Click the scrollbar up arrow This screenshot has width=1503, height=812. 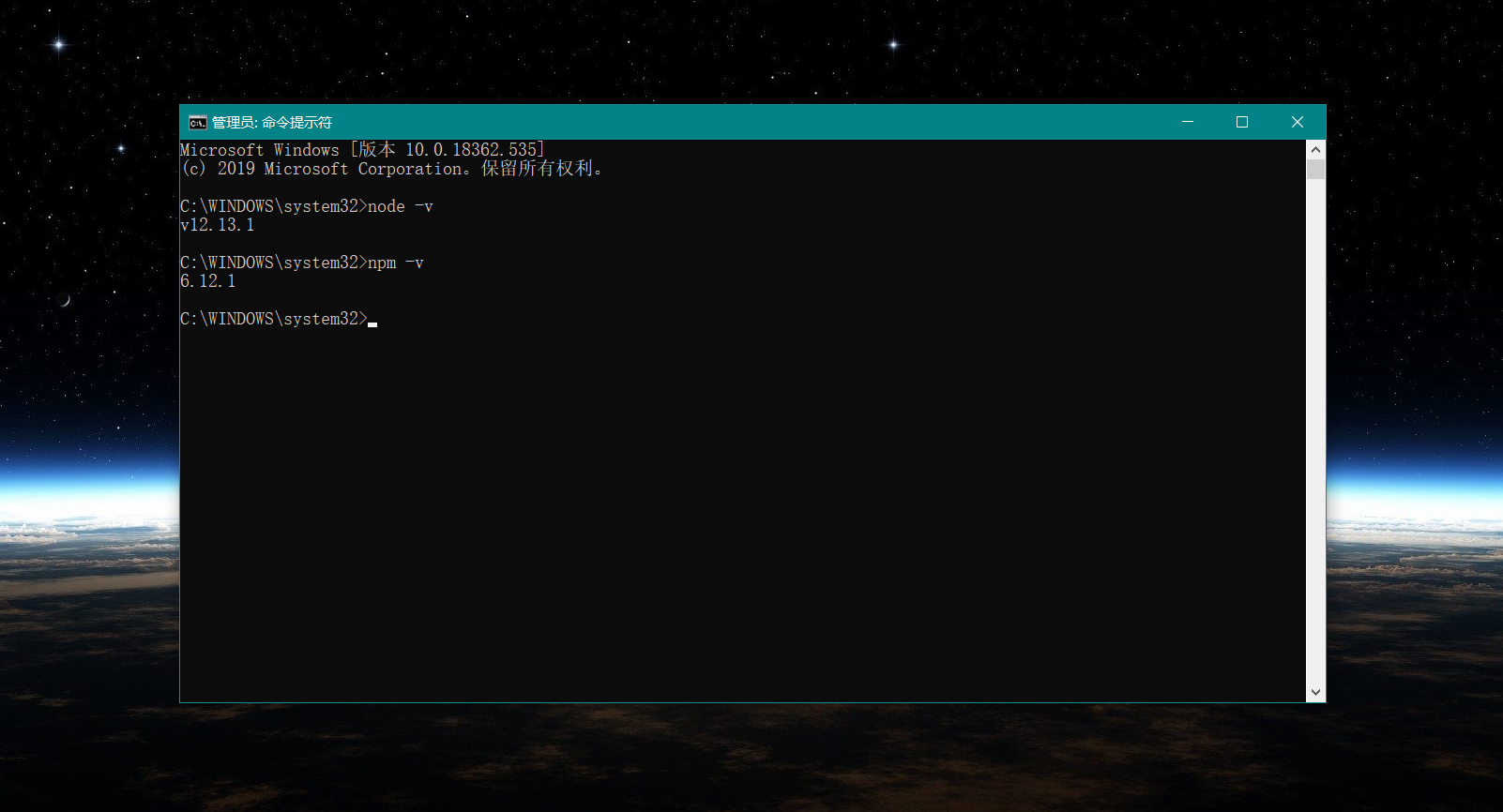coord(1315,149)
